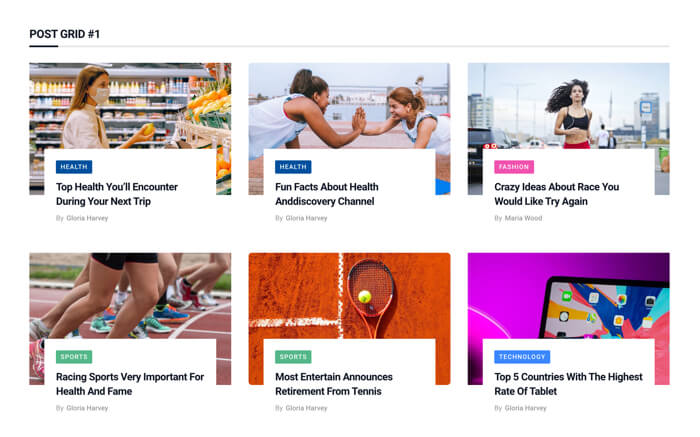
Task: Click the Health tag on Fun Facts post
Action: coord(293,167)
